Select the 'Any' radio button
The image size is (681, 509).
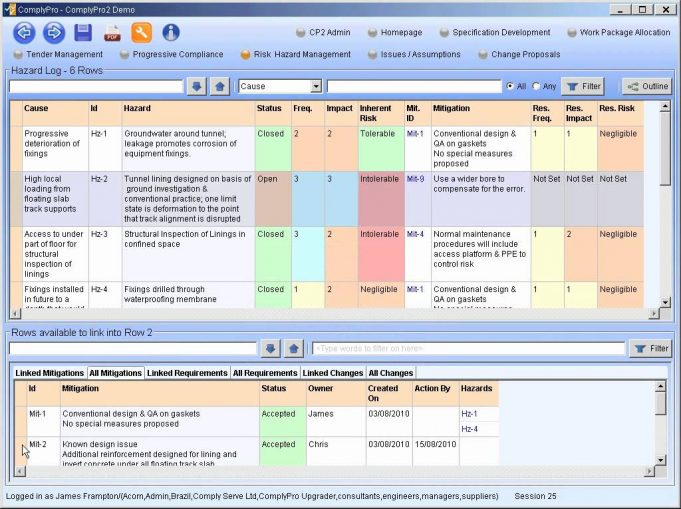(537, 87)
